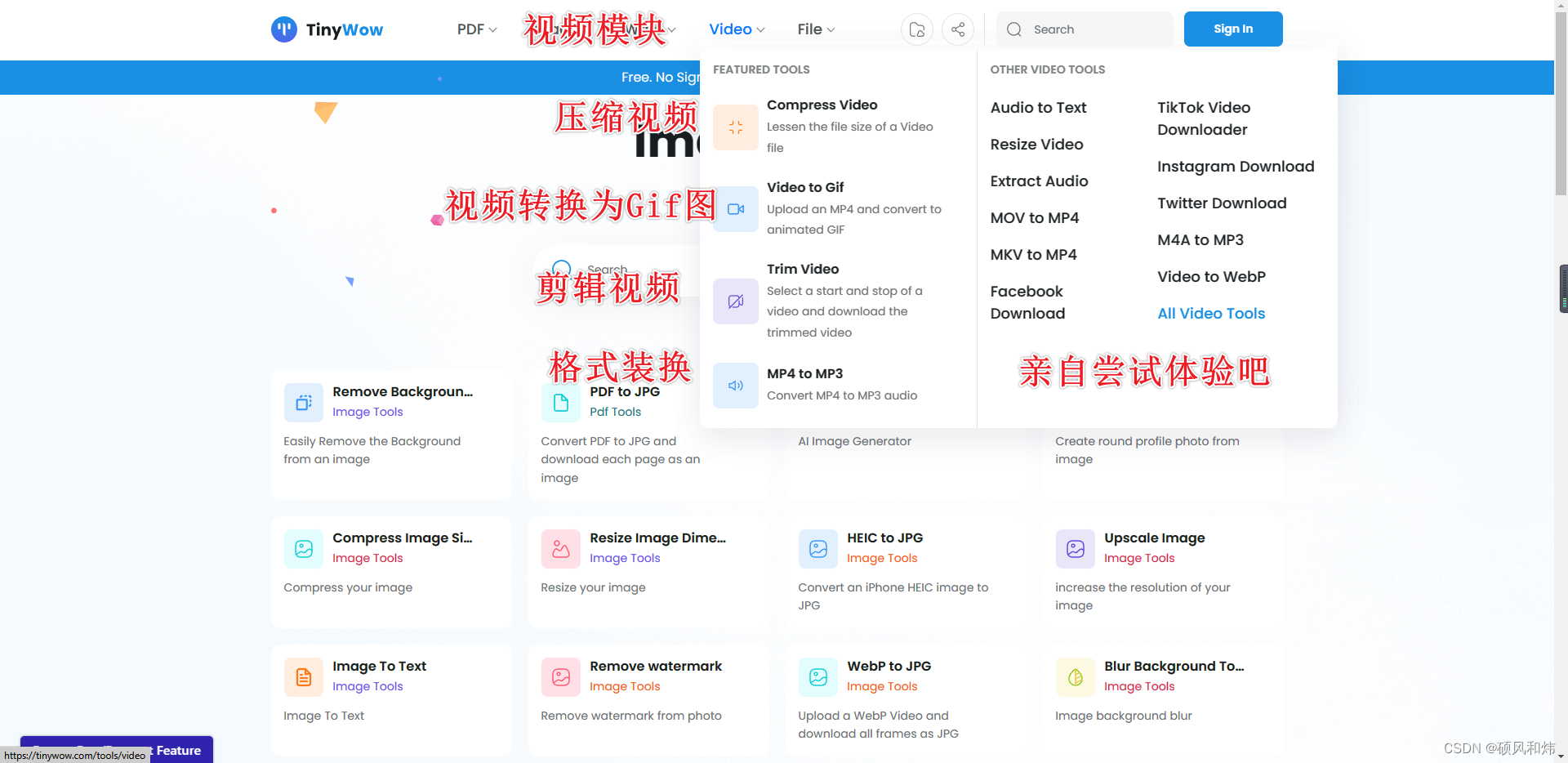1568x763 pixels.
Task: Select Audio to Text tool
Action: [x=1038, y=108]
